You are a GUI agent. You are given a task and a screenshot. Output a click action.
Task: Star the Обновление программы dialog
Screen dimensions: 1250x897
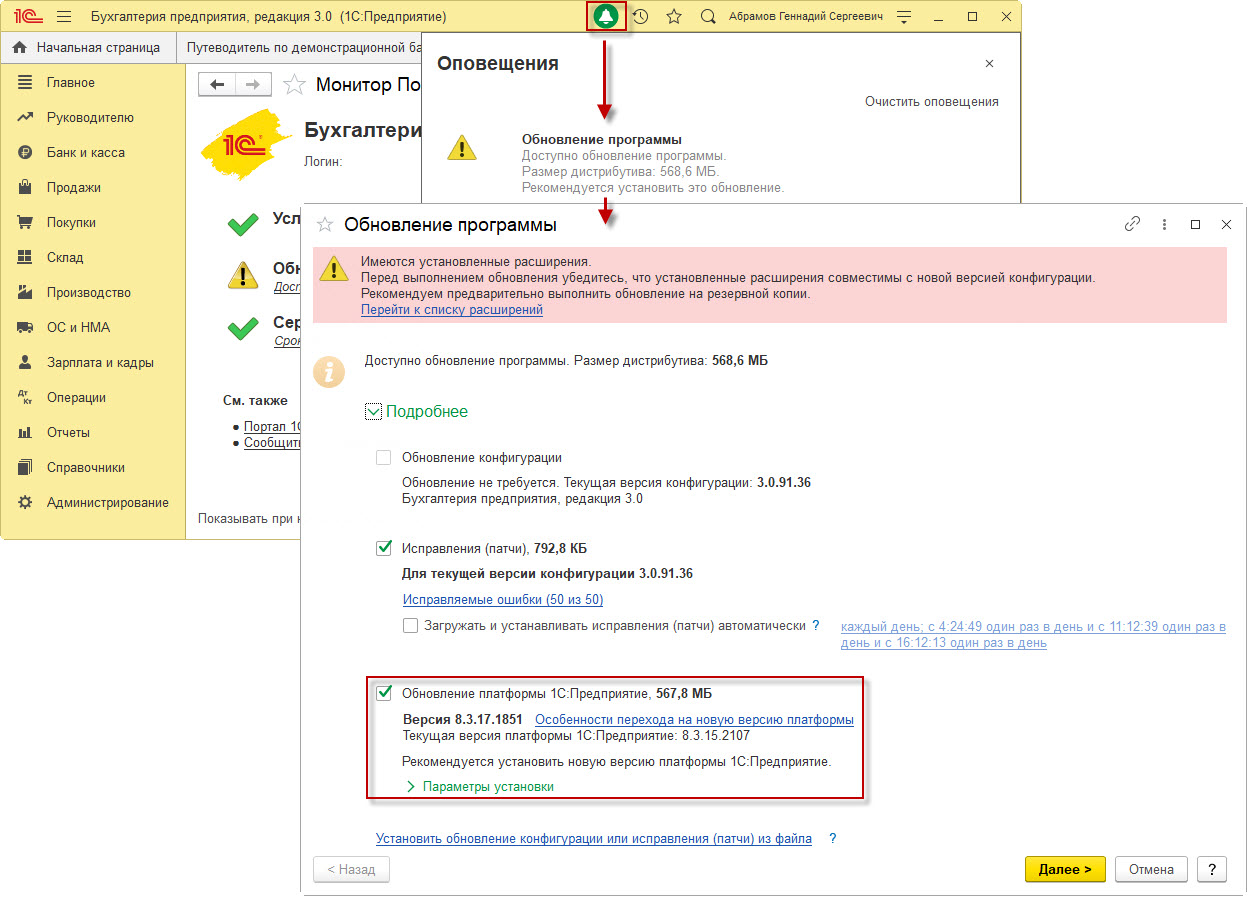324,225
